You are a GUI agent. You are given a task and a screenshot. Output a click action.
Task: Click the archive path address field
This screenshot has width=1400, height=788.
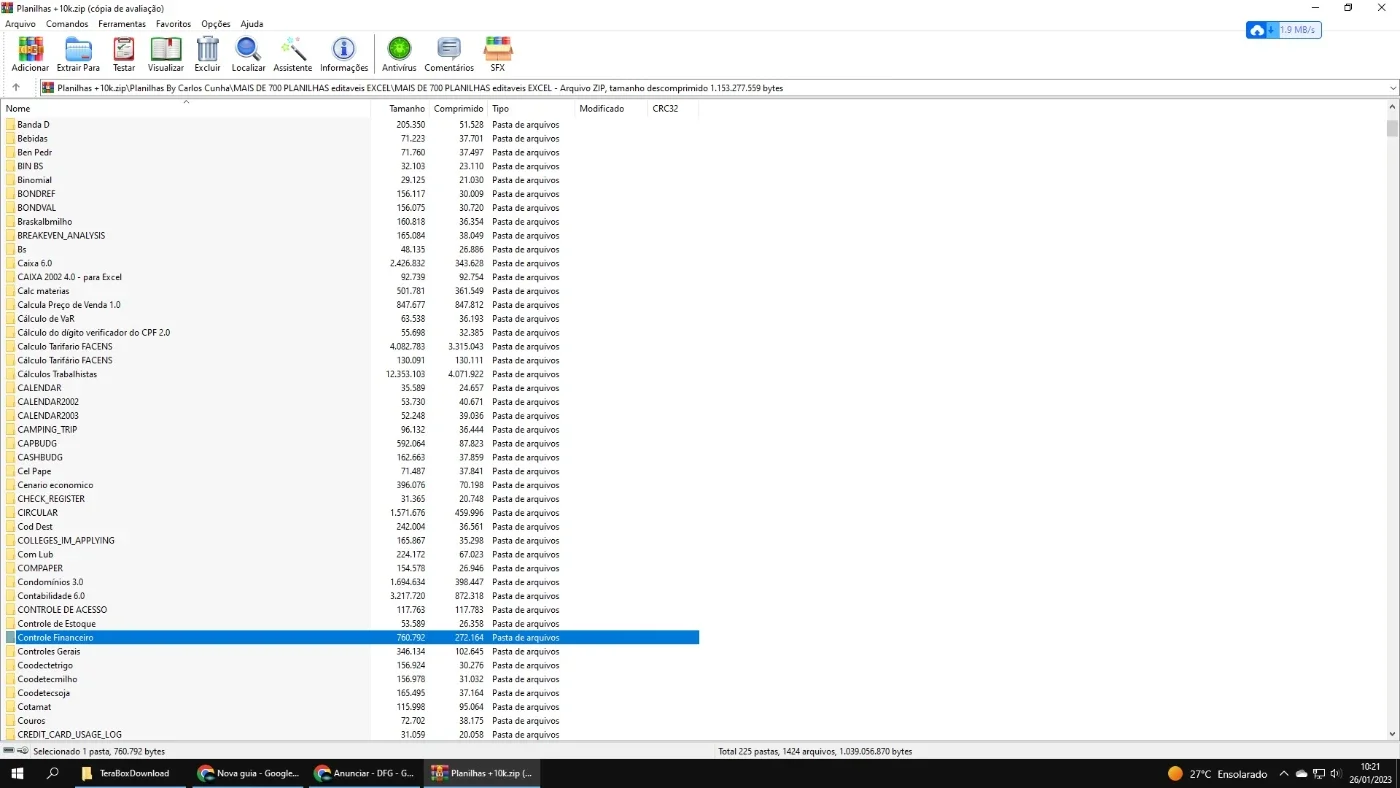[713, 88]
